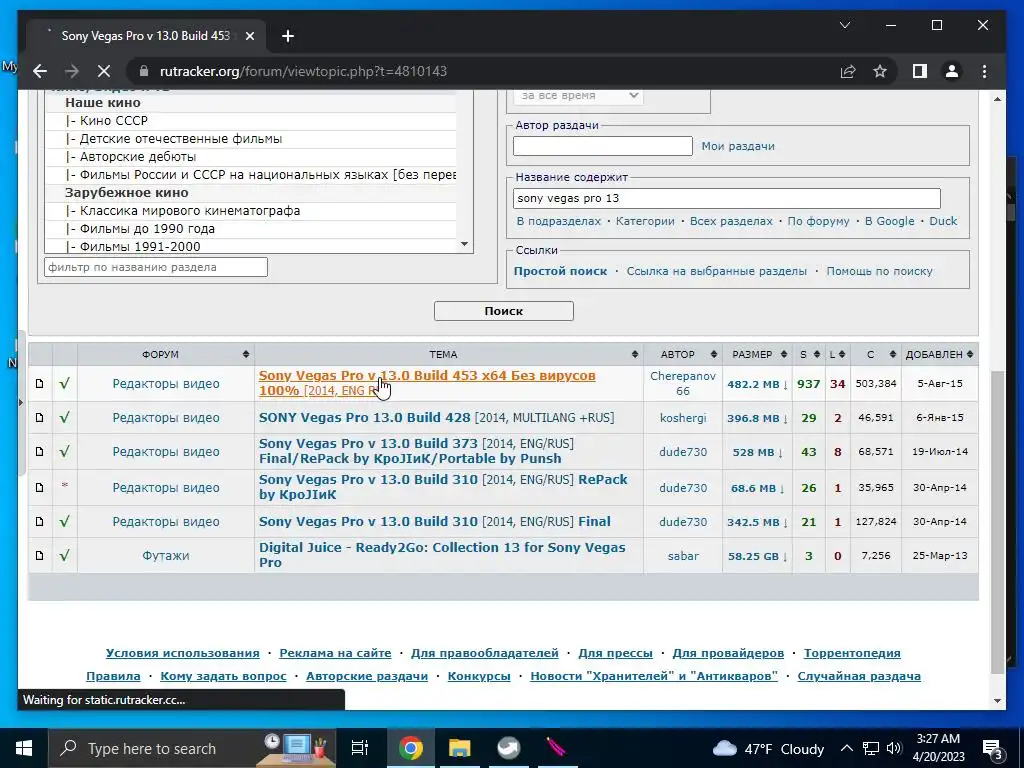Sort results by the 'ДОБАВЛЕН' column
This screenshot has width=1024, height=768.
tap(939, 354)
